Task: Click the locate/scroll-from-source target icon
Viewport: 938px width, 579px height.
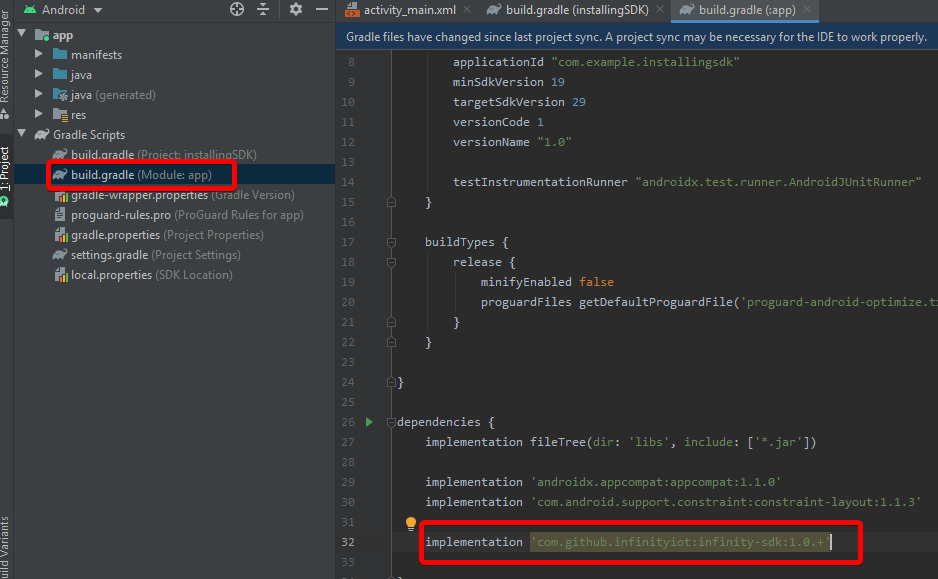Action: (237, 9)
